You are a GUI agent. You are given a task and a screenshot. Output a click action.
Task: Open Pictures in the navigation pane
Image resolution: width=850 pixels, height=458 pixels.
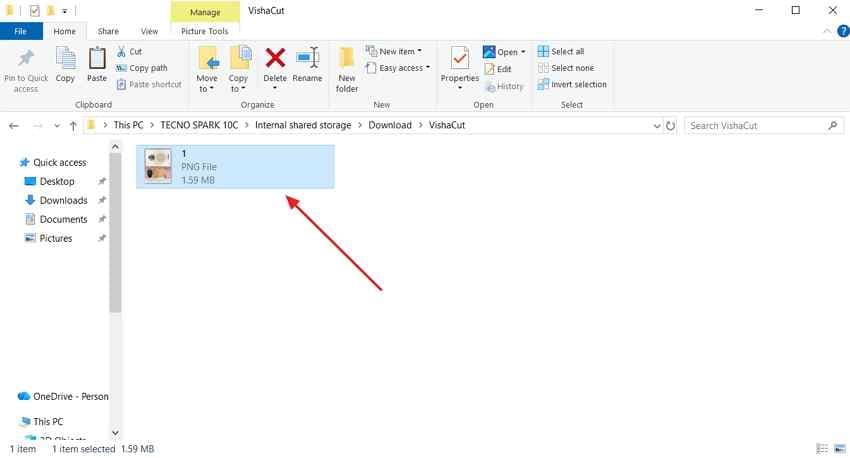click(x=49, y=238)
